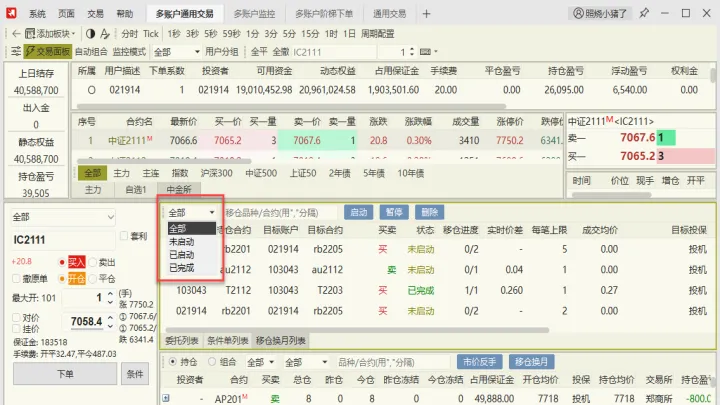Add a new tab with plus icon
Viewport: 720px width, 405px height.
[x=426, y=14]
